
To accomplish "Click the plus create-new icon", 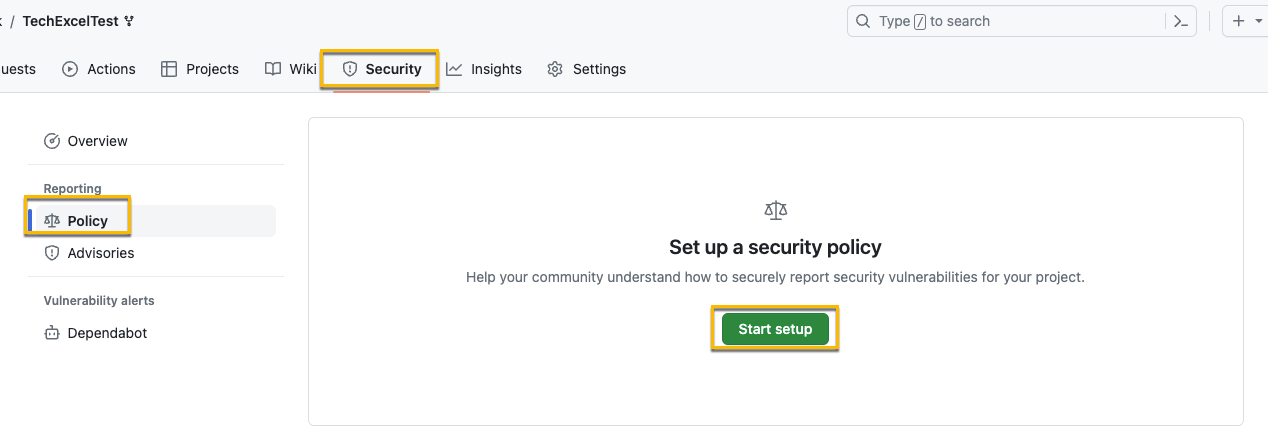I will [1239, 21].
